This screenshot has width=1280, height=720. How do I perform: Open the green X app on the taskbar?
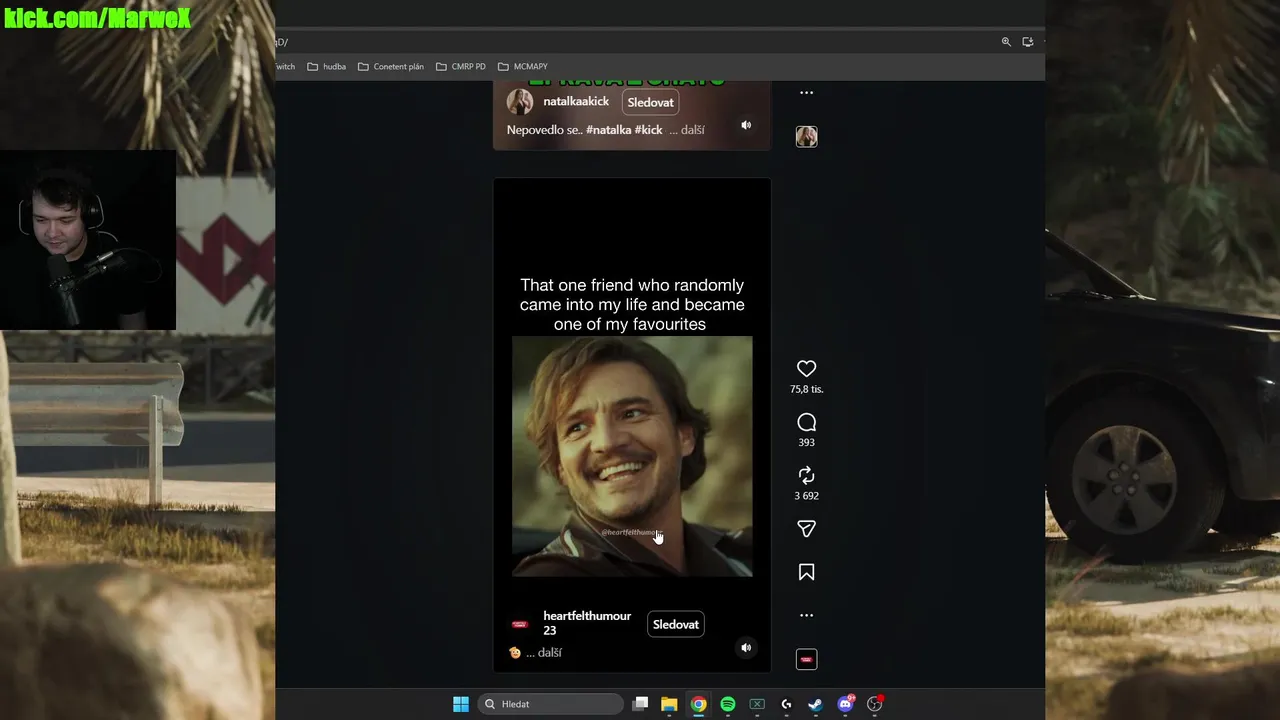[757, 704]
